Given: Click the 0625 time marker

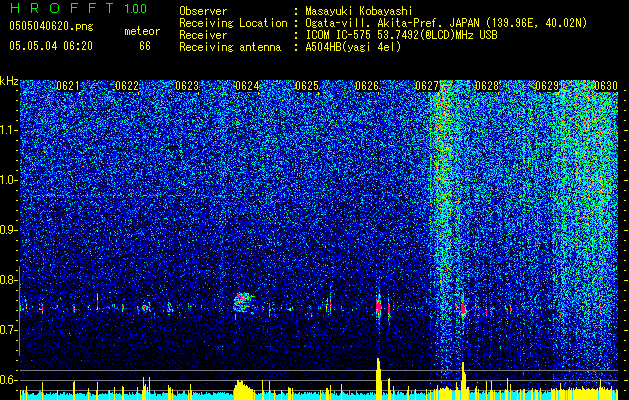Looking at the screenshot, I should [307, 86].
